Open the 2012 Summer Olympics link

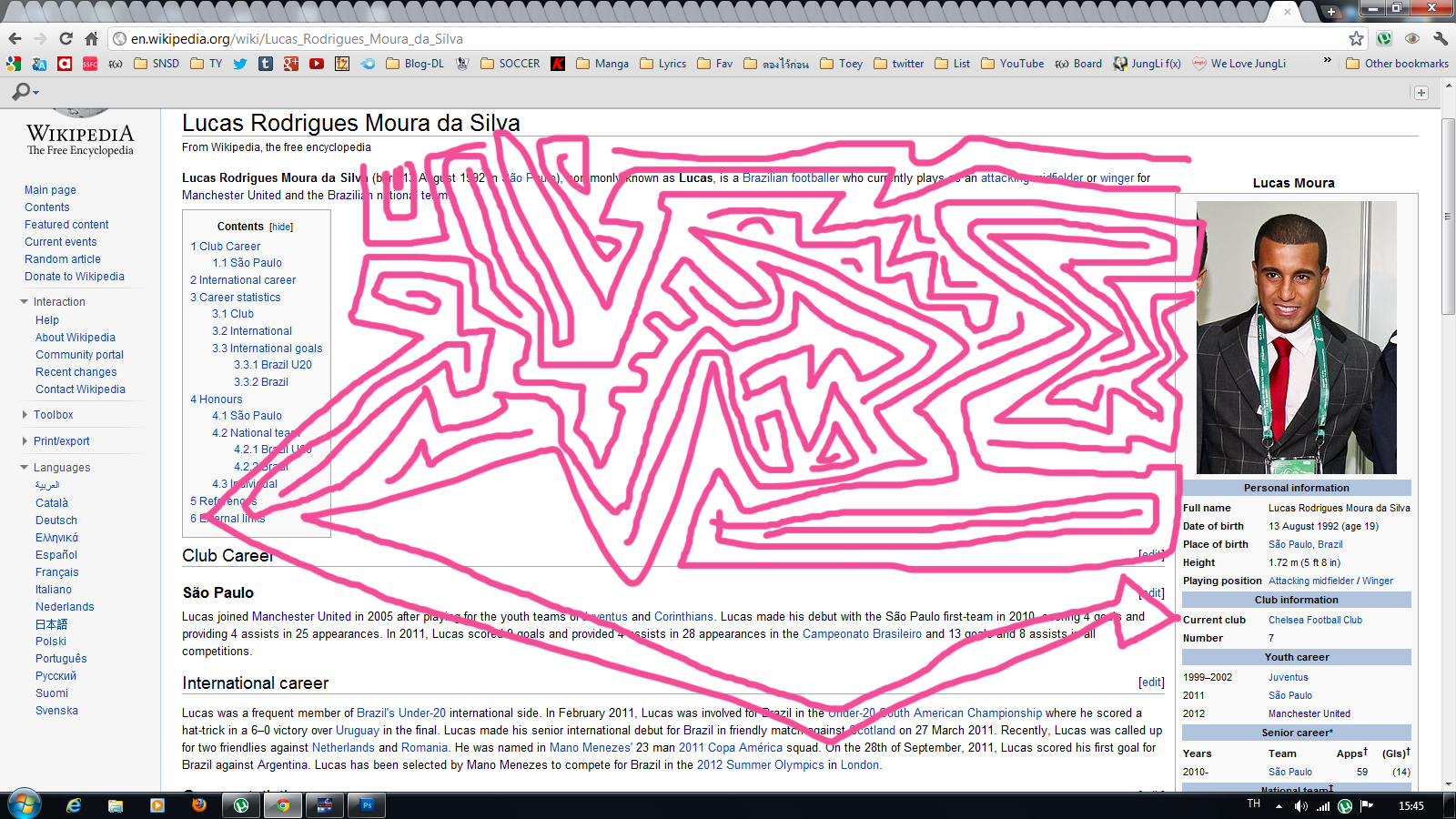click(761, 765)
